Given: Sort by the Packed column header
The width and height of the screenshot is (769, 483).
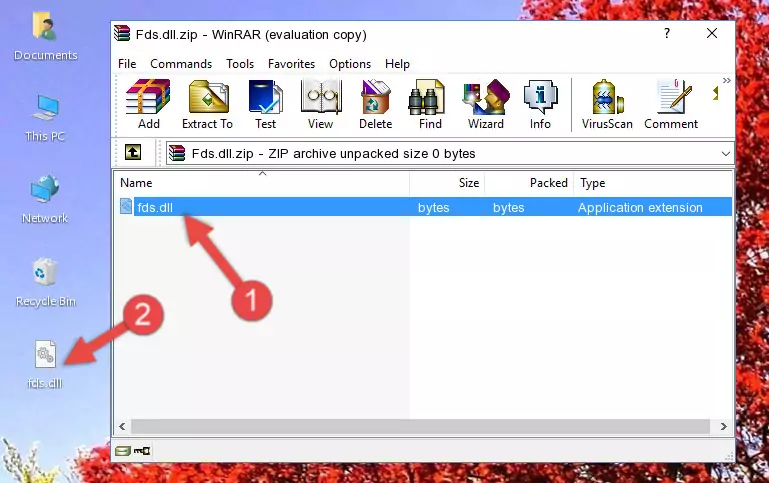Looking at the screenshot, I should pos(529,183).
